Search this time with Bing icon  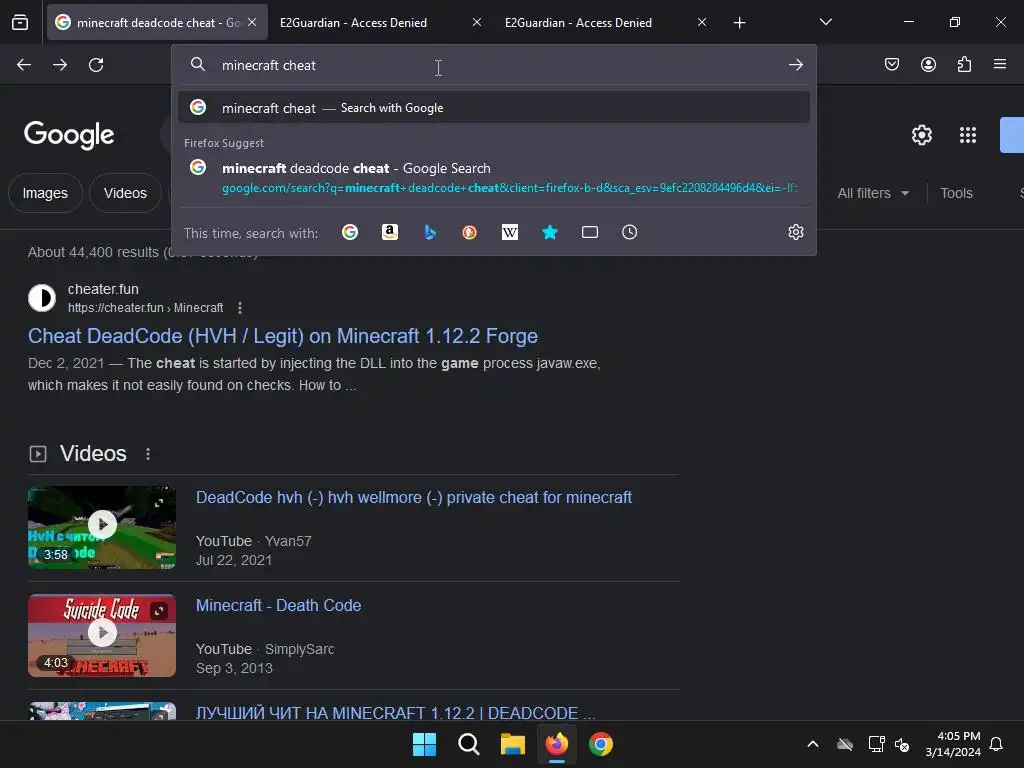[x=430, y=232]
